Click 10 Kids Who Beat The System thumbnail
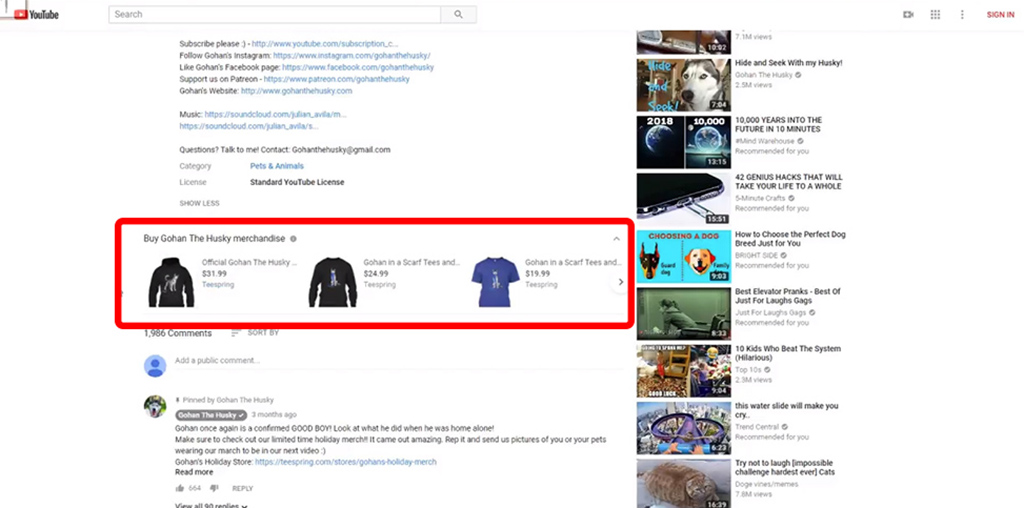Screen dimensions: 1024x508 684,371
